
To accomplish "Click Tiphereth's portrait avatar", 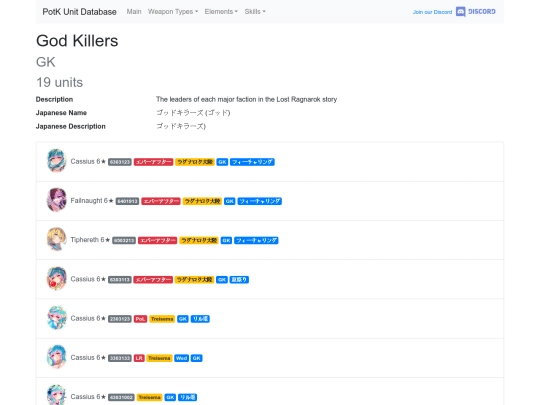I will coord(56,239).
